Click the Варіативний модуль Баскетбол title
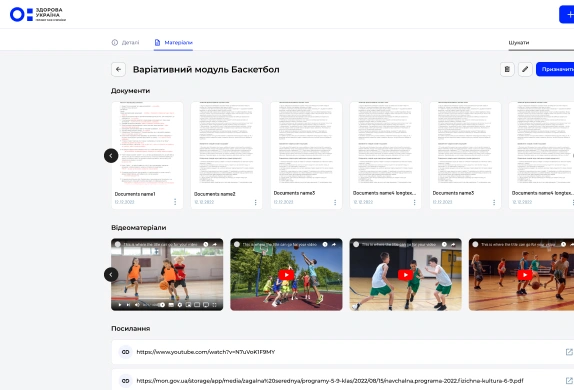Image resolution: width=574 pixels, height=390 pixels. [x=206, y=69]
